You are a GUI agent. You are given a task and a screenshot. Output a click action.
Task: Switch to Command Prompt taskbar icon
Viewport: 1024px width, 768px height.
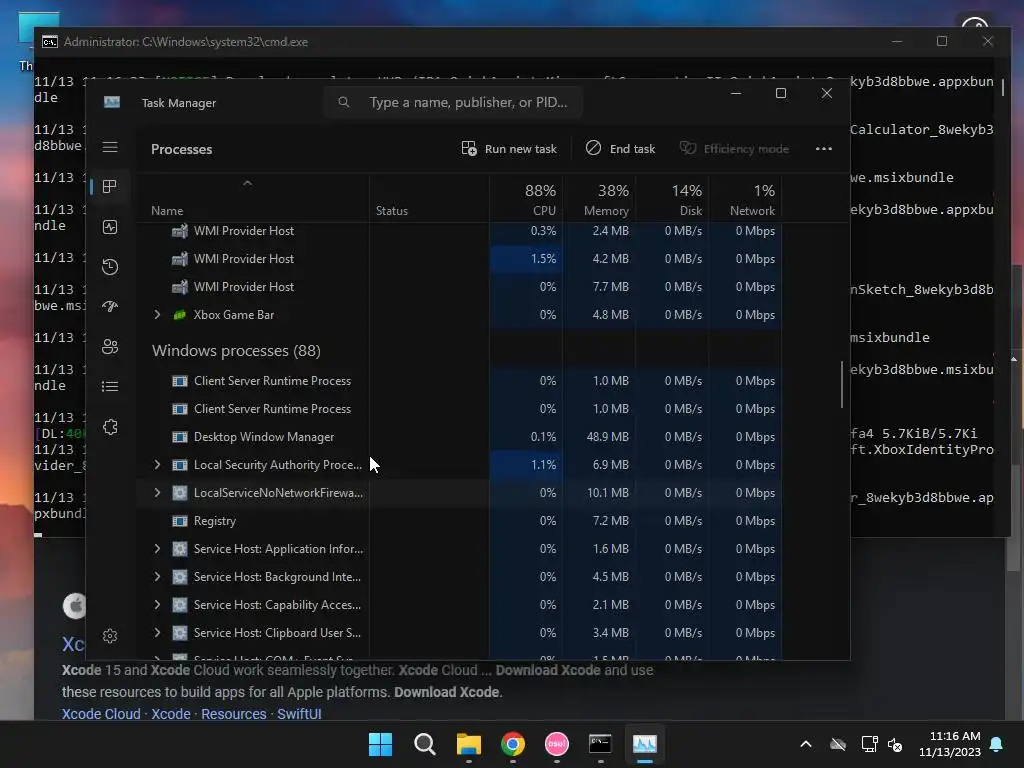pyautogui.click(x=600, y=744)
